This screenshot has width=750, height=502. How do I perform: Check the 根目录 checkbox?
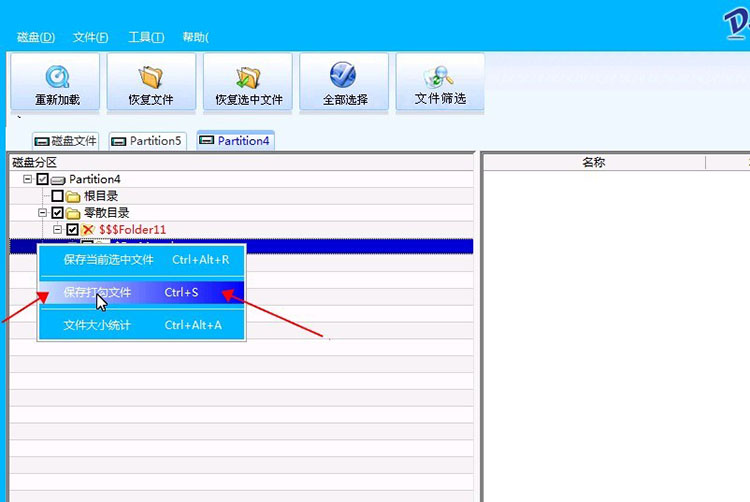click(x=57, y=196)
